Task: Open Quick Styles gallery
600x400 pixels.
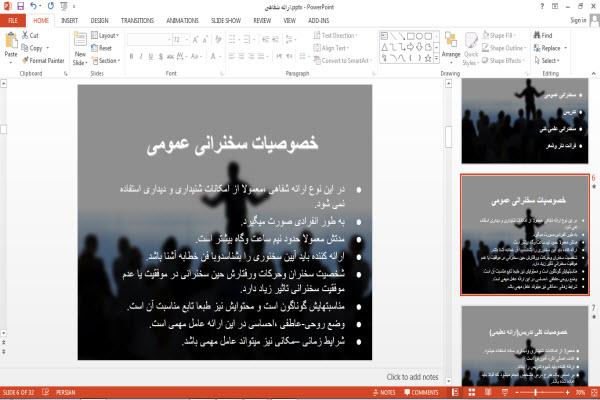Action: 471,48
